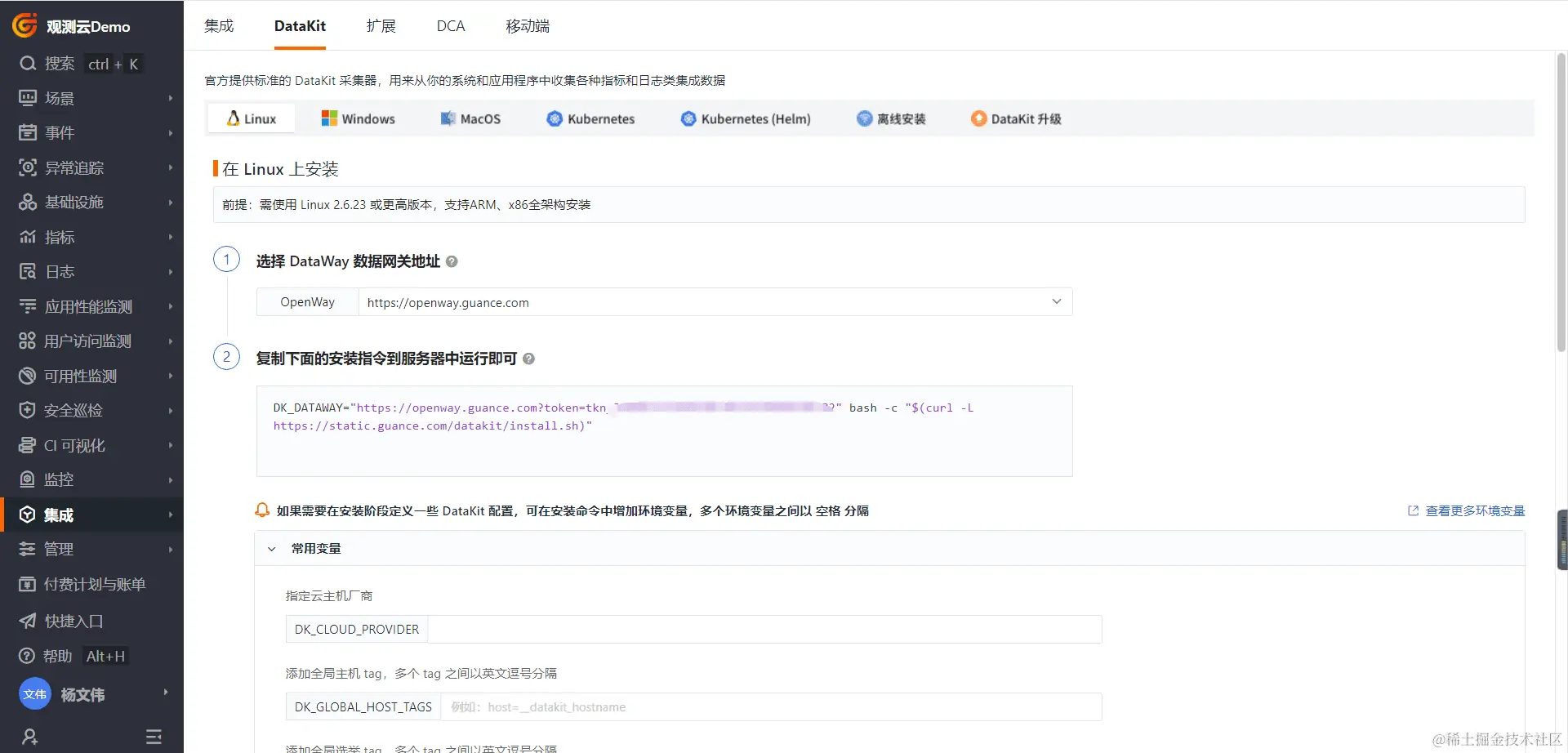Click the DK_CLOUD_PROVIDER input field
The height and width of the screenshot is (753, 1568).
click(764, 629)
